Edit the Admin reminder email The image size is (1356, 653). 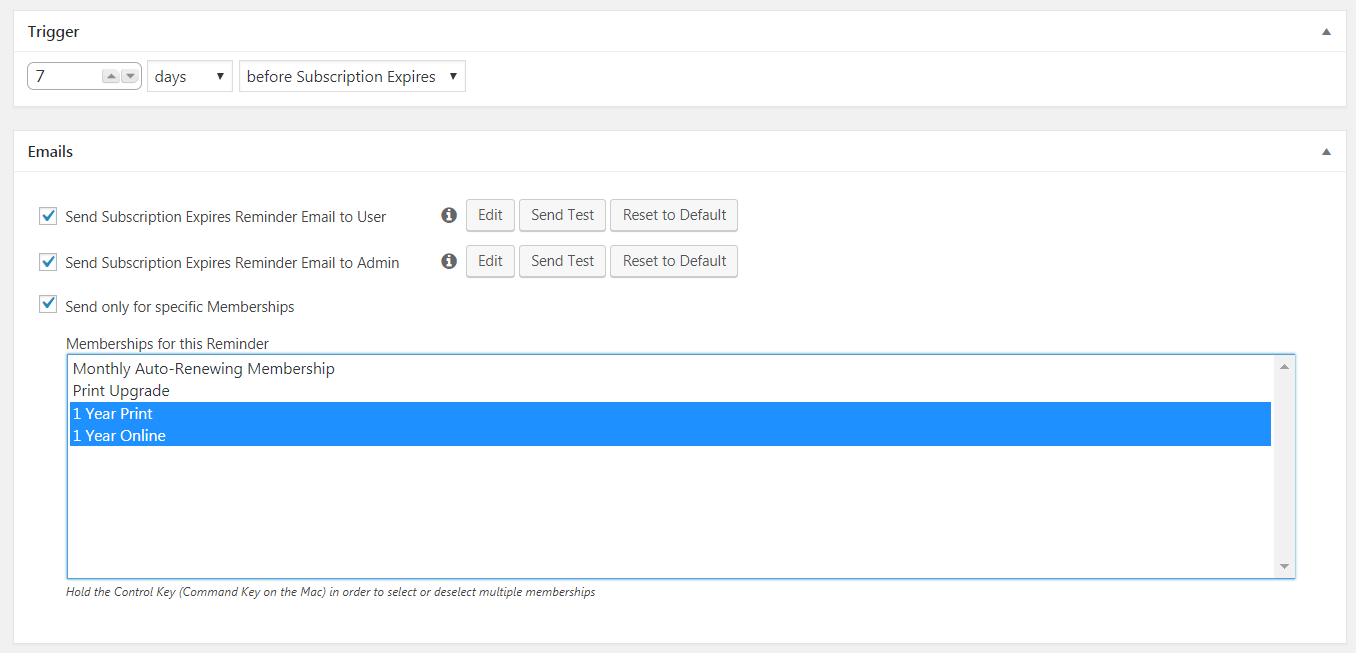490,261
